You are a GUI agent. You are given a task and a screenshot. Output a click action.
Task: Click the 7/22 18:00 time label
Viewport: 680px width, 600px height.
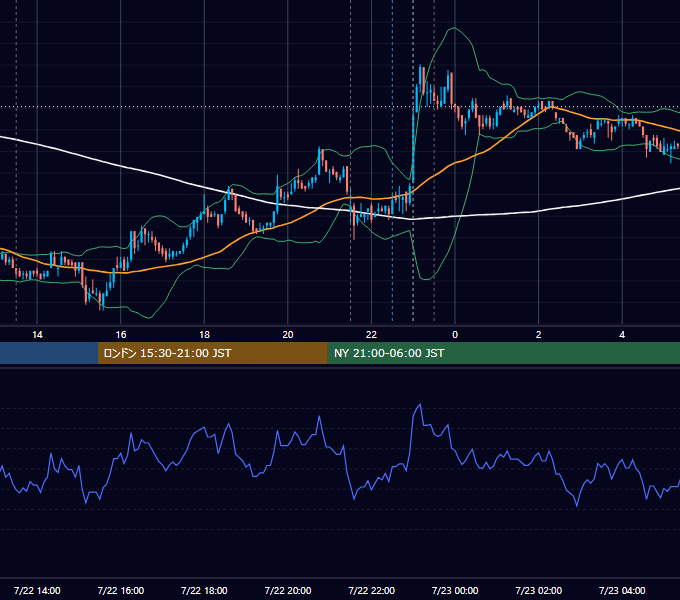coord(204,590)
